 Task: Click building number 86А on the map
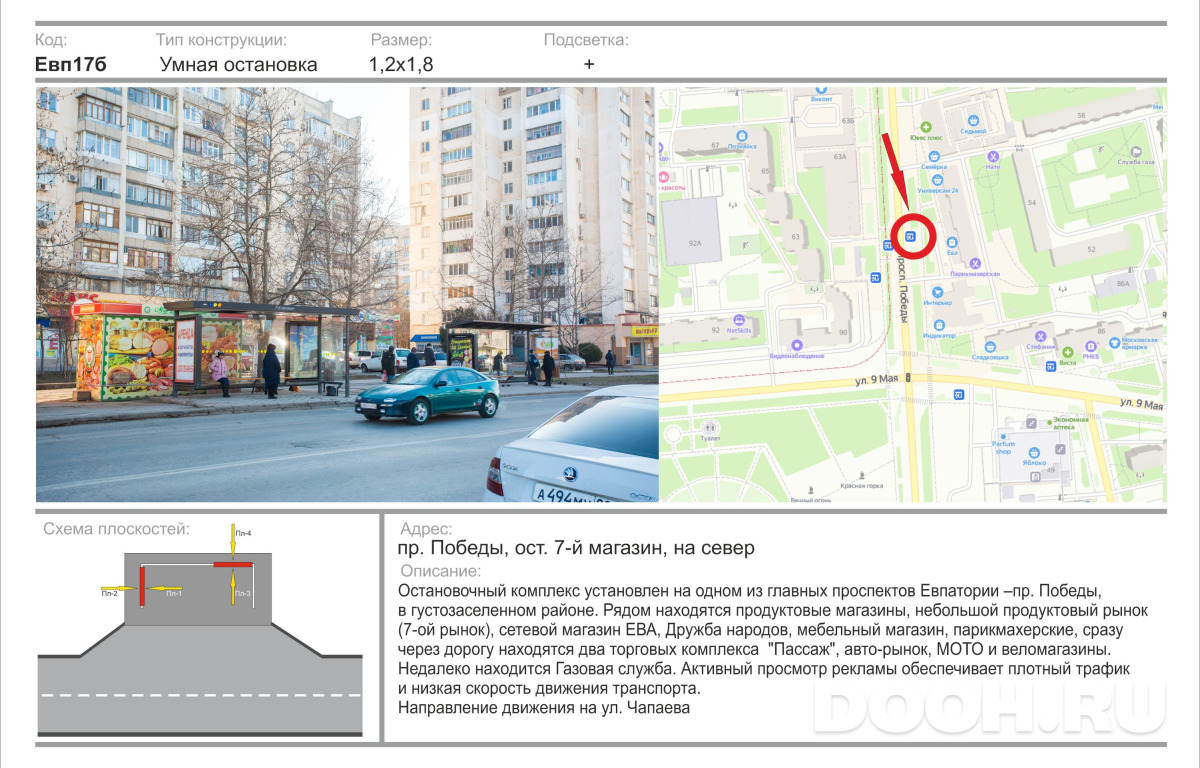(1123, 284)
